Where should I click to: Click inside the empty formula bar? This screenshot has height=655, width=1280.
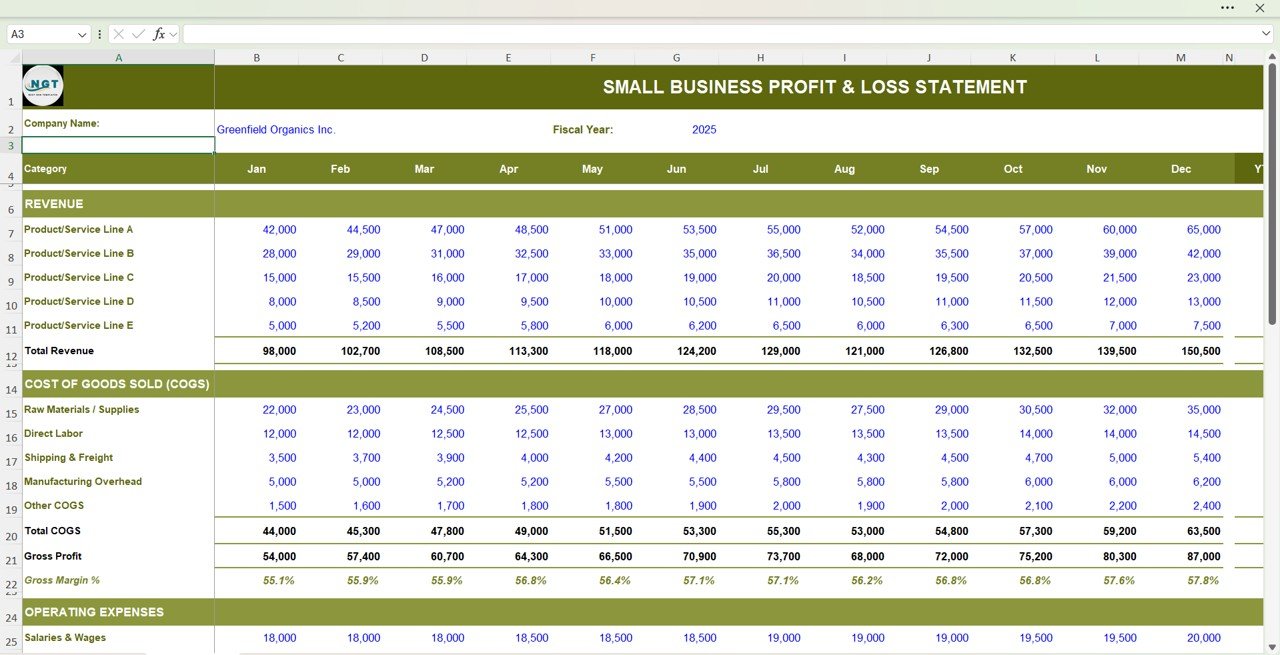pos(600,33)
